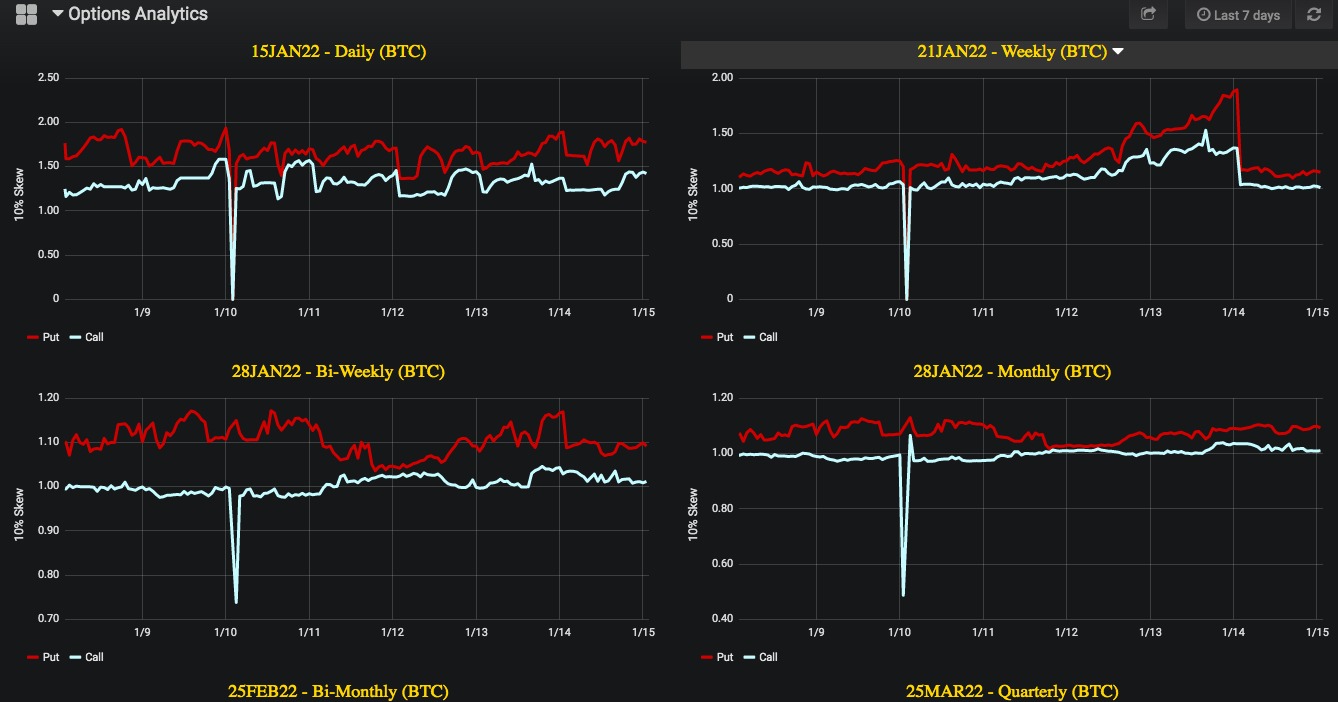Click the 0.70 y-axis value in the Bi-Weekly chart
Image resolution: width=1338 pixels, height=702 pixels.
[x=47, y=619]
